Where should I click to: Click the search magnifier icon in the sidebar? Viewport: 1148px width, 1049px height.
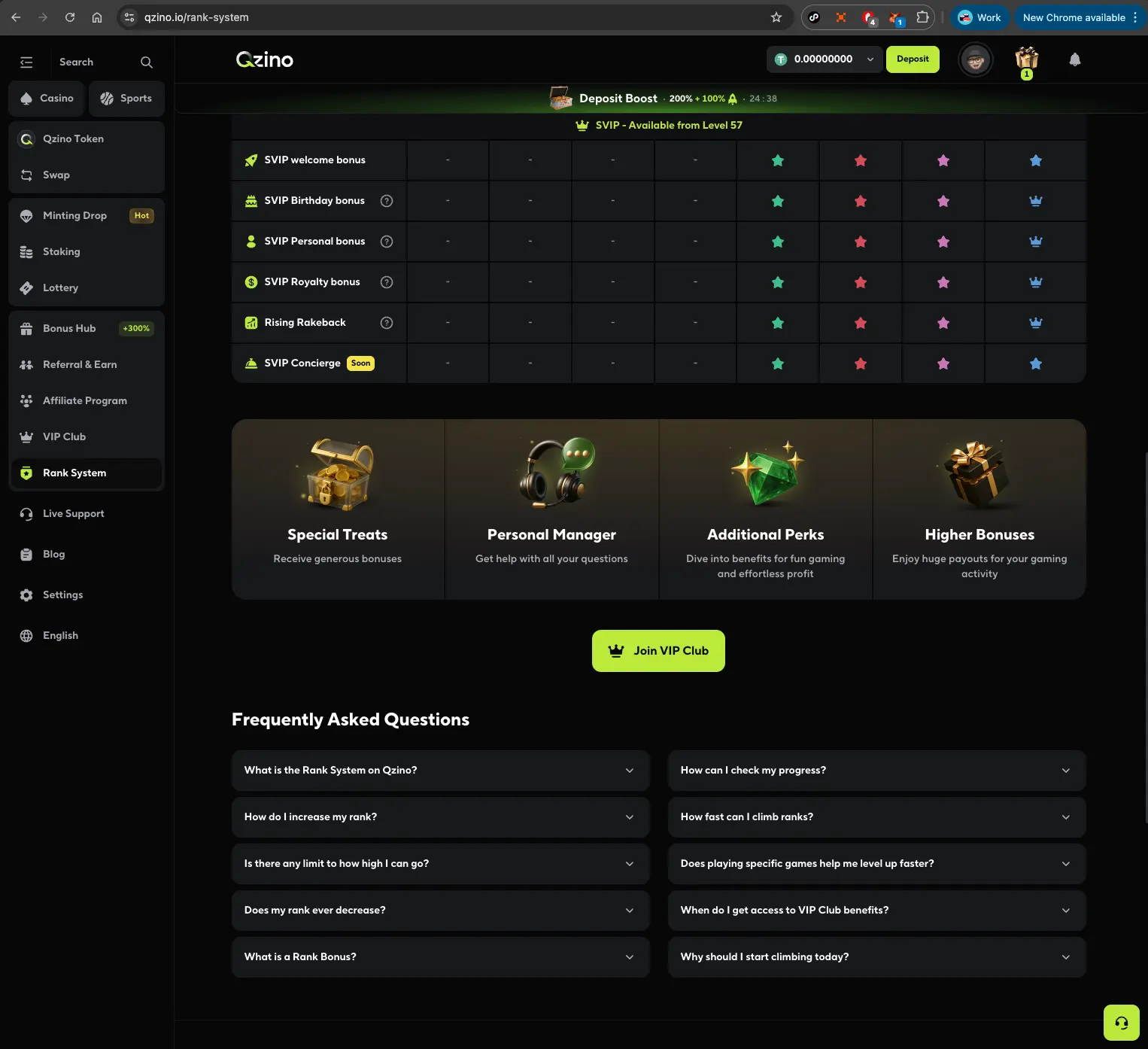coord(147,62)
